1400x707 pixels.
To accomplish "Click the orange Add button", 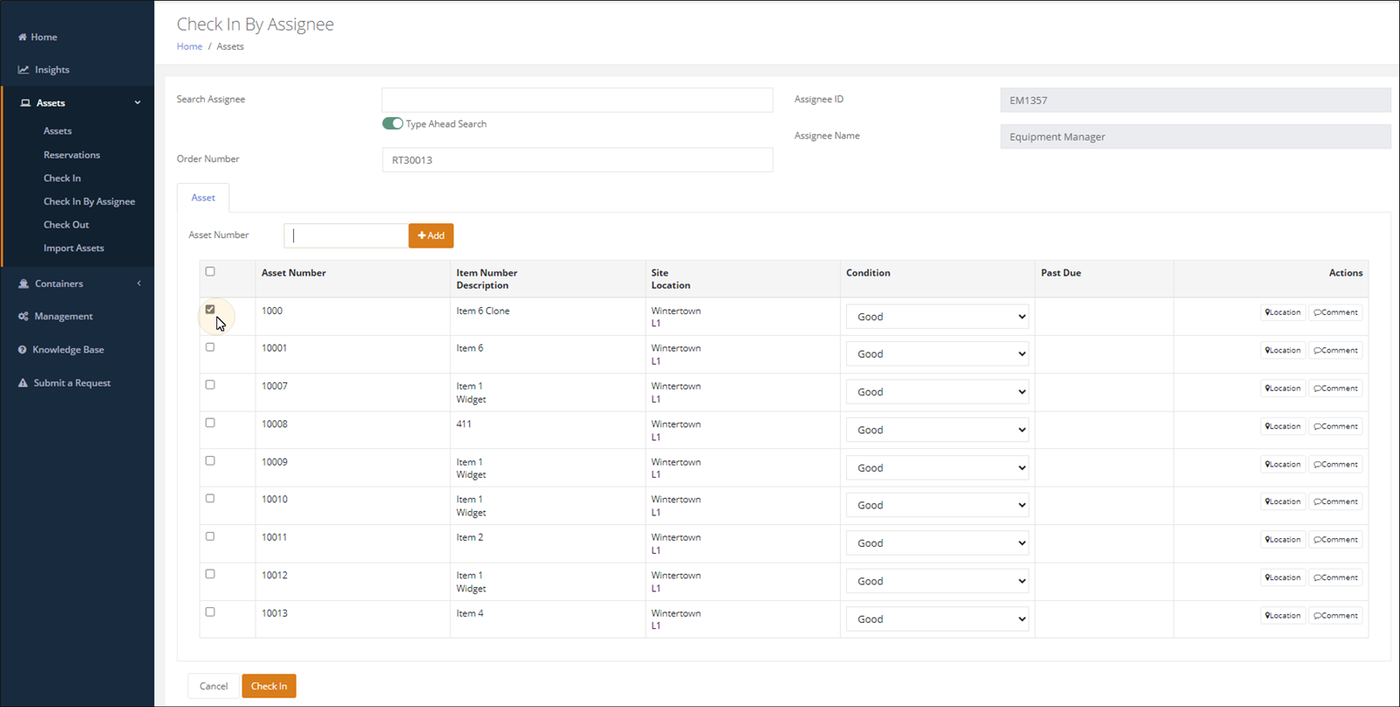I will pos(431,236).
